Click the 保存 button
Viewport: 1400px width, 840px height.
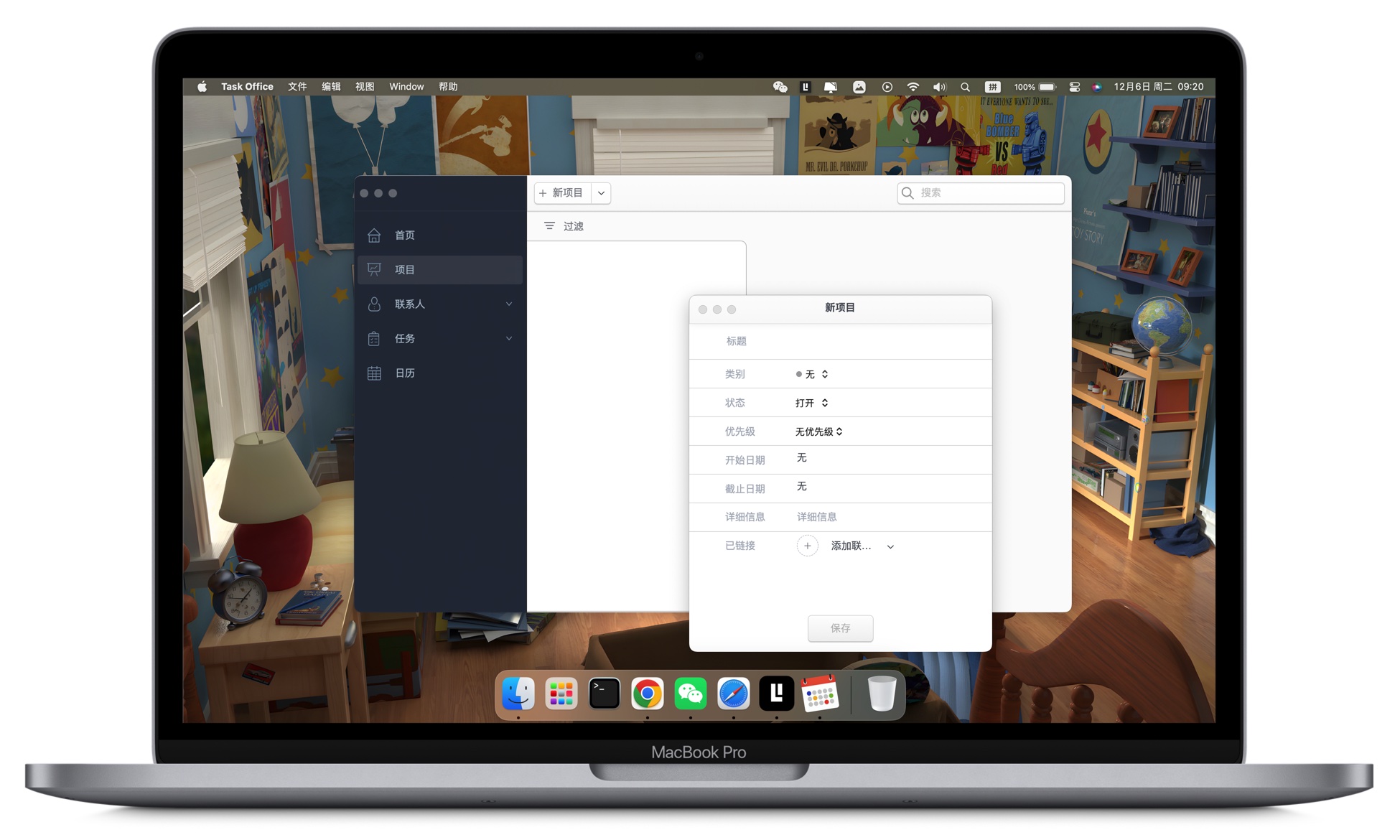(840, 627)
